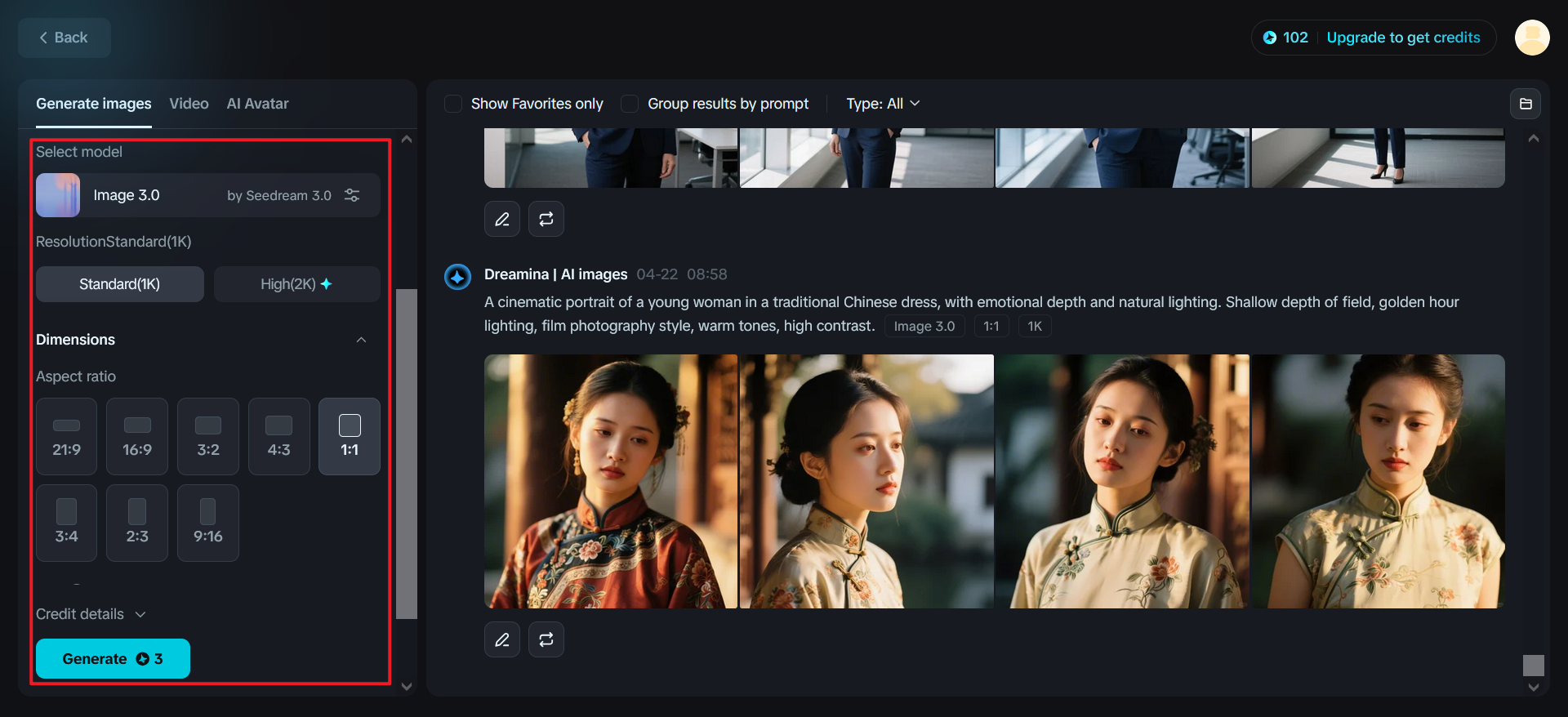The width and height of the screenshot is (1568, 717).
Task: Expand Credit details
Action: [91, 614]
